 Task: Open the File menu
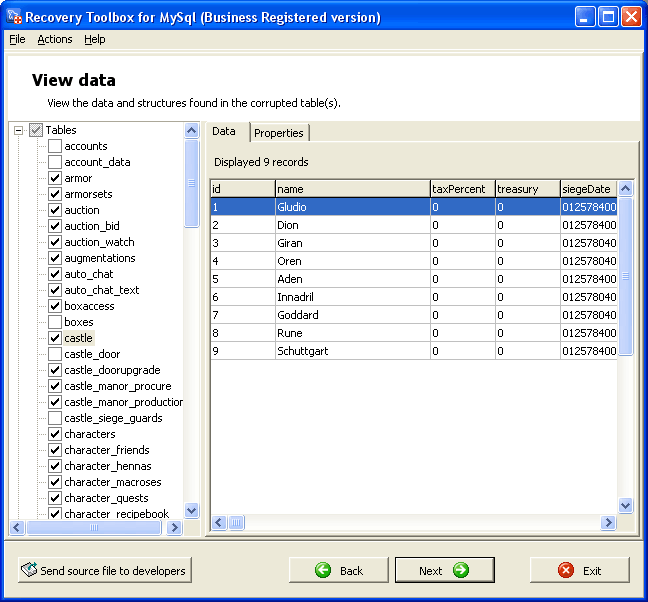click(17, 39)
